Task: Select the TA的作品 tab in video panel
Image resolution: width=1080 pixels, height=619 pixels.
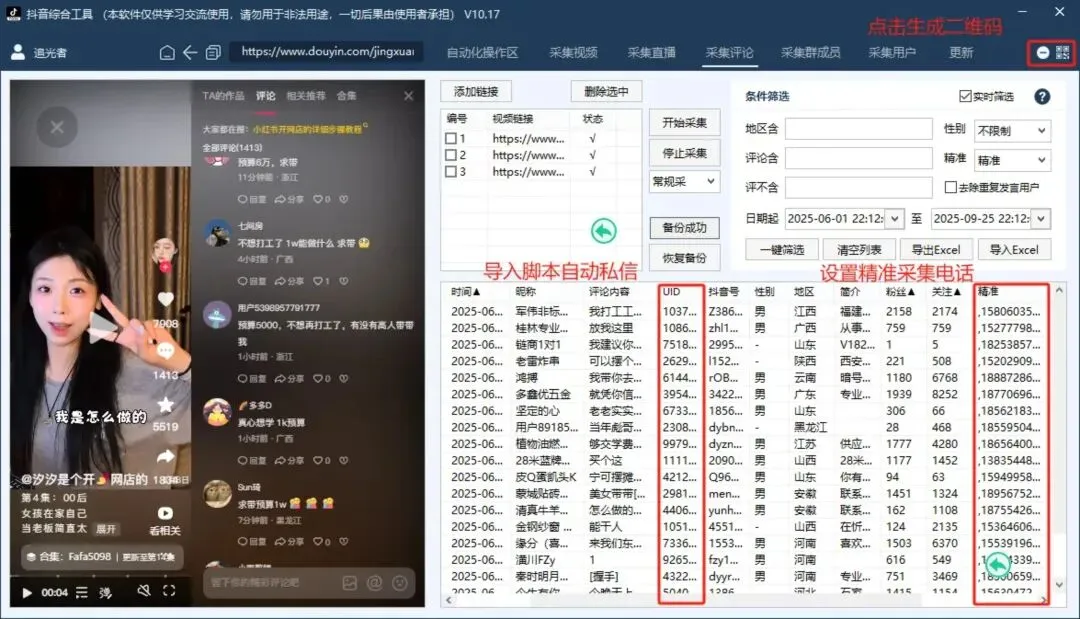Action: (x=223, y=96)
